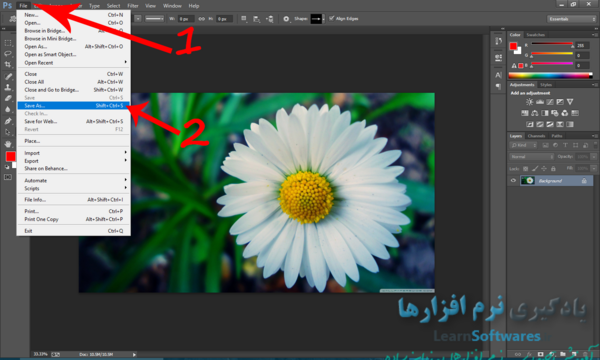This screenshot has height=360, width=600.
Task: Switch to the Swatches tab
Action: [x=535, y=35]
